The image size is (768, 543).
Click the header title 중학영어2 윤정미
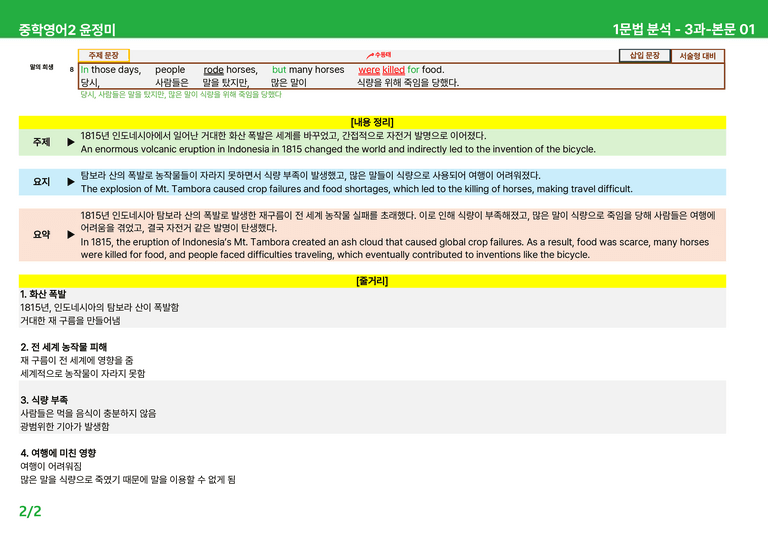tap(67, 30)
